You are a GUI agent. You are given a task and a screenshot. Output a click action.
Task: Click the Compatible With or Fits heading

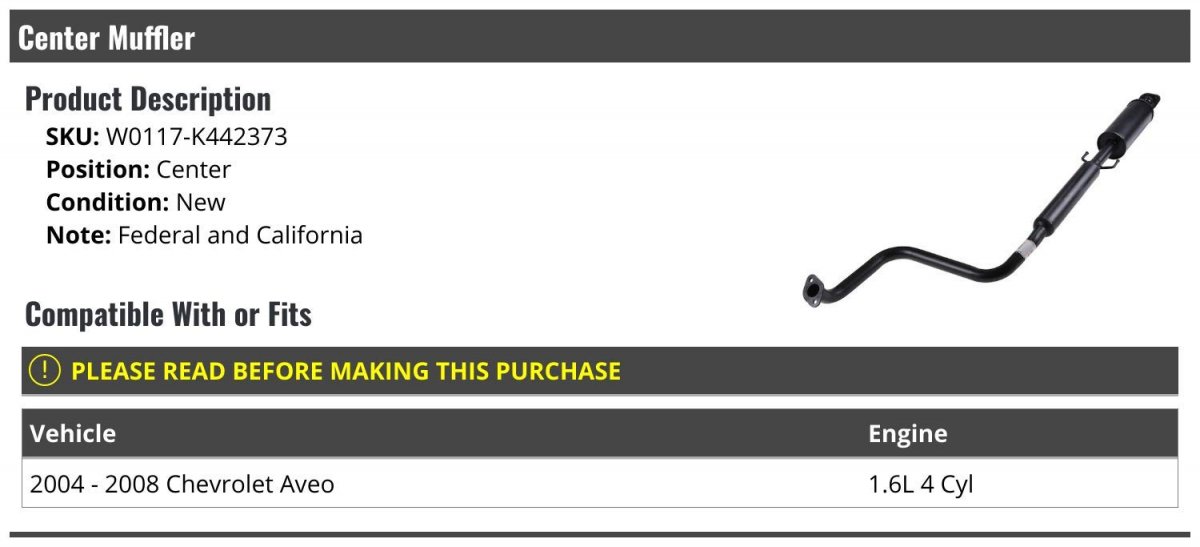tap(168, 315)
